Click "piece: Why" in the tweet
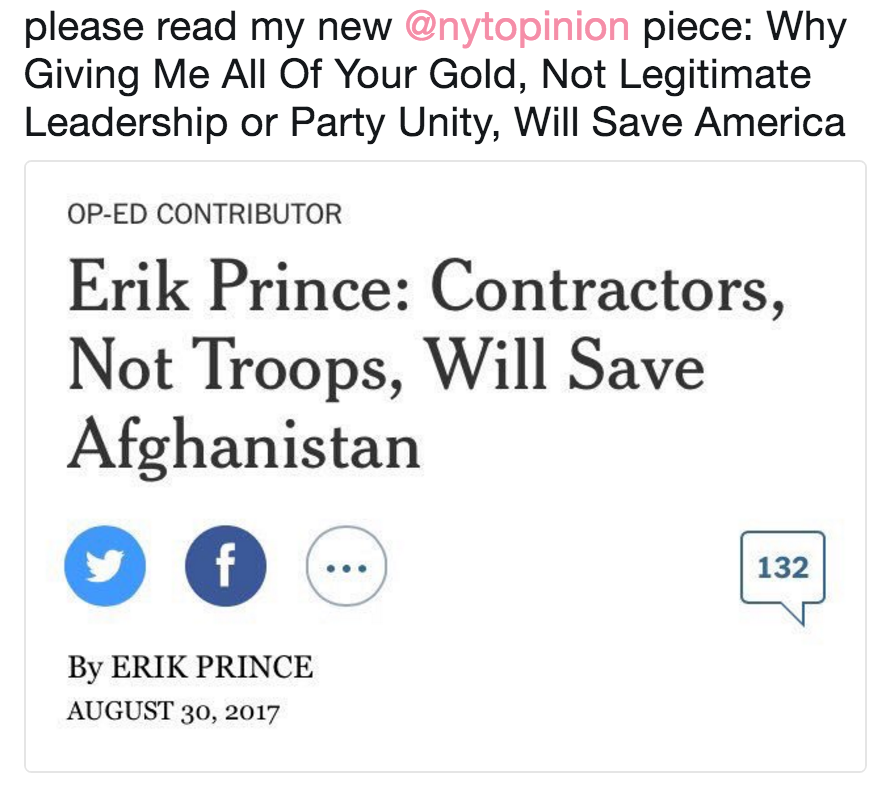Viewport: 882px width, 791px height. [745, 27]
